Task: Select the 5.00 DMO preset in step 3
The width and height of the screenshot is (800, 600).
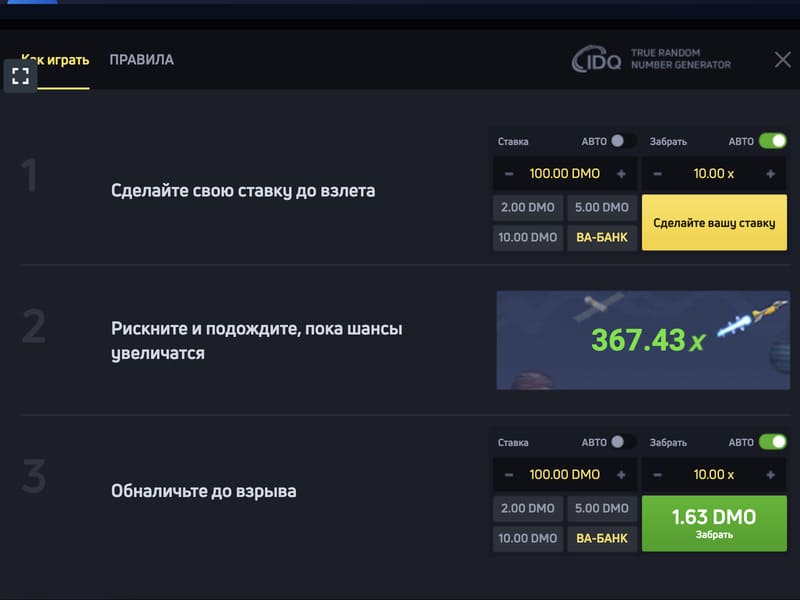Action: [x=602, y=508]
